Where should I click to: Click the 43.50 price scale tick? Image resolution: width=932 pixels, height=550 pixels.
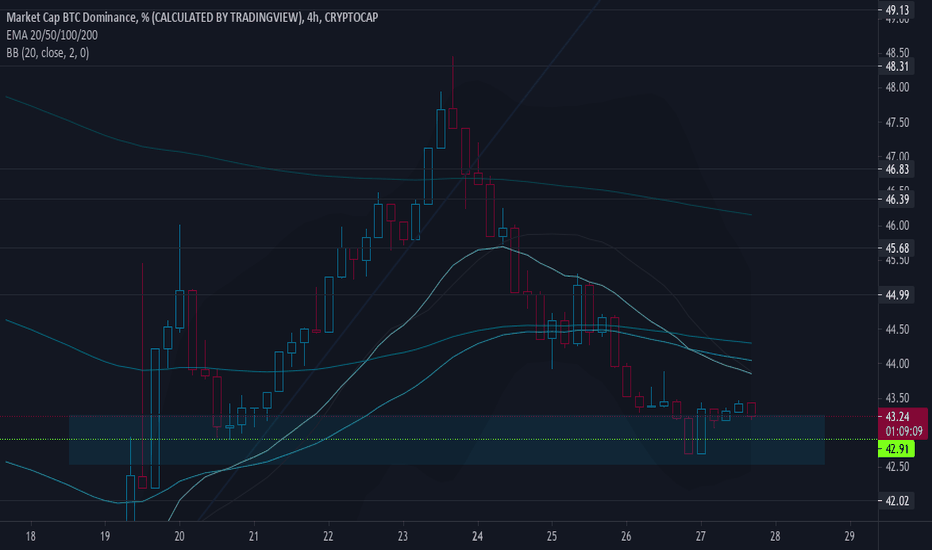tap(897, 398)
